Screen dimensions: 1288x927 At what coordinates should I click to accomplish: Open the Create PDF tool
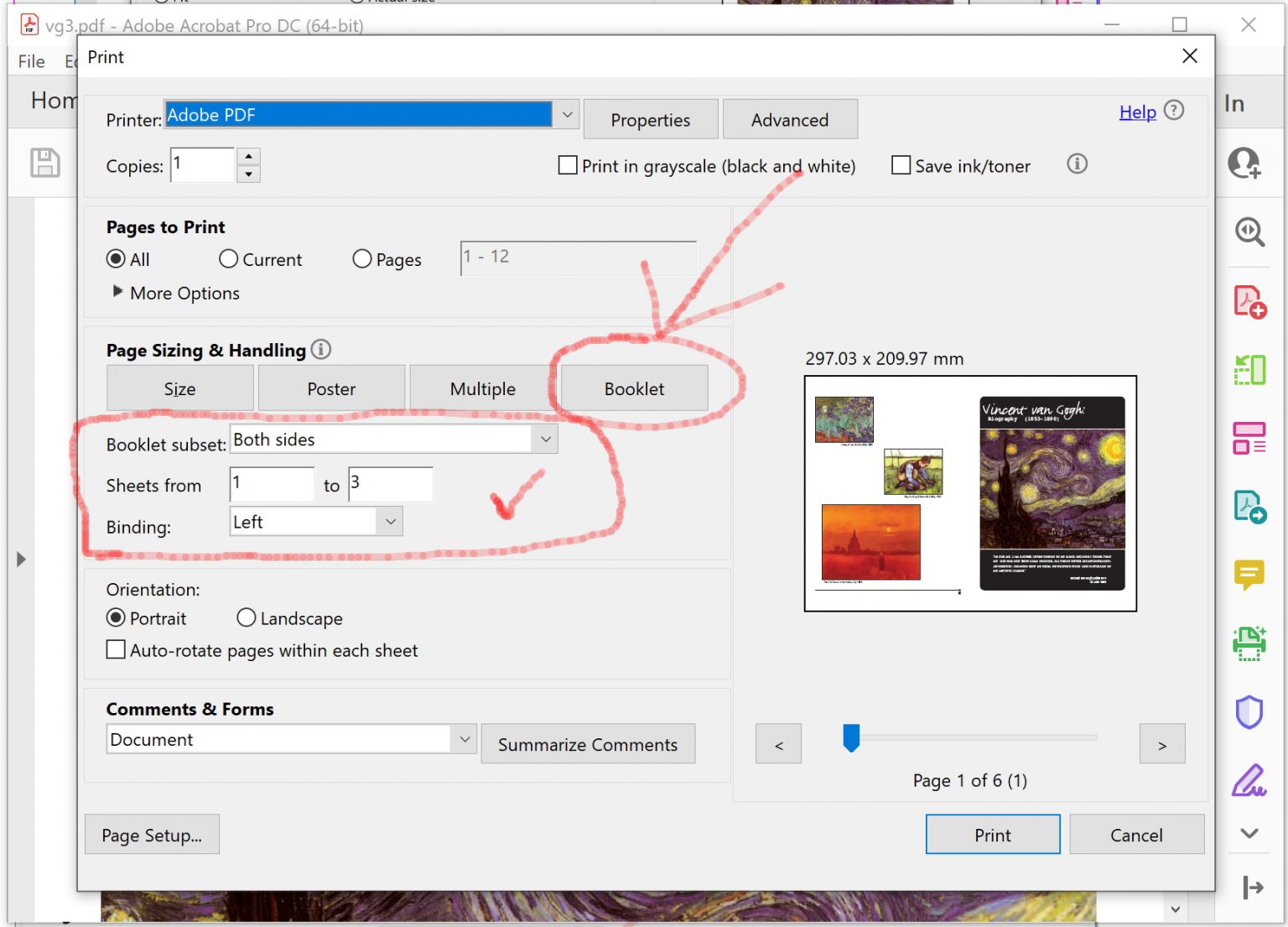click(x=1249, y=299)
